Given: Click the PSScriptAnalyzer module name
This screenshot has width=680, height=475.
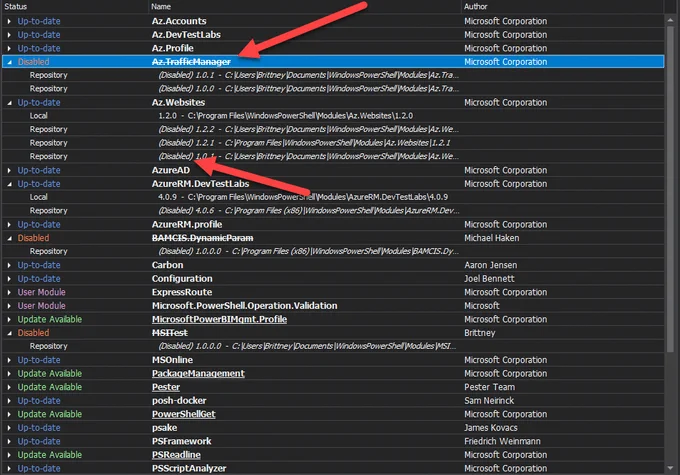Looking at the screenshot, I should 189,468.
